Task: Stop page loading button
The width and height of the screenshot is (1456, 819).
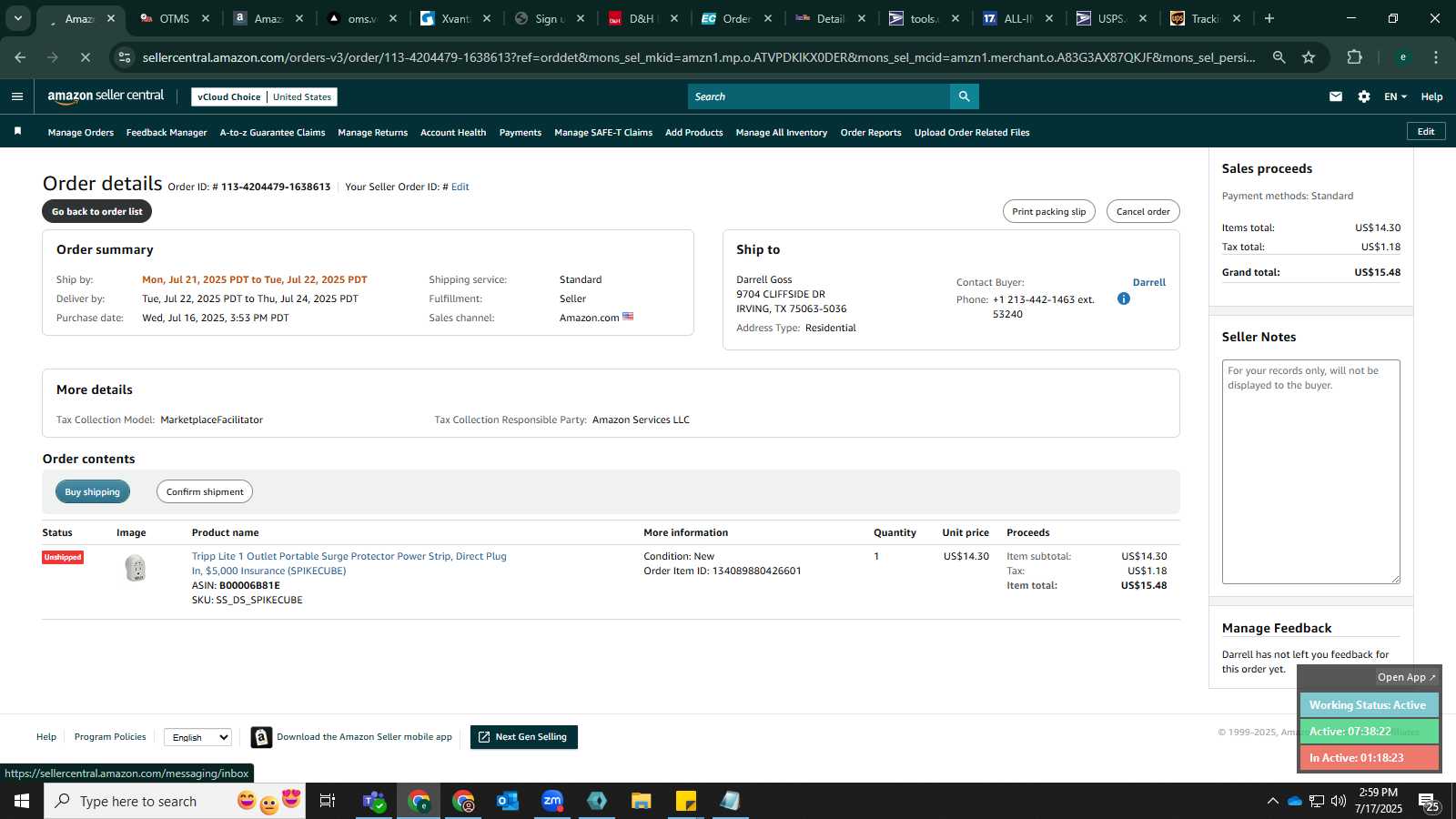Action: pos(85,57)
